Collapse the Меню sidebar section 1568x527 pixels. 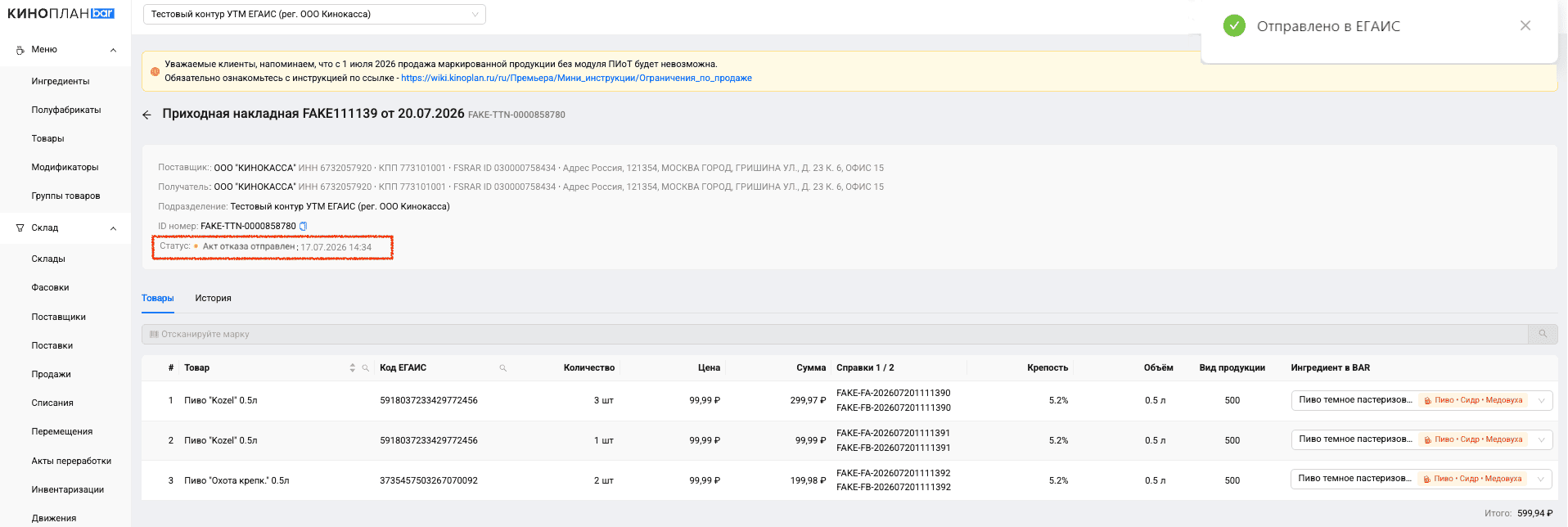coord(113,50)
